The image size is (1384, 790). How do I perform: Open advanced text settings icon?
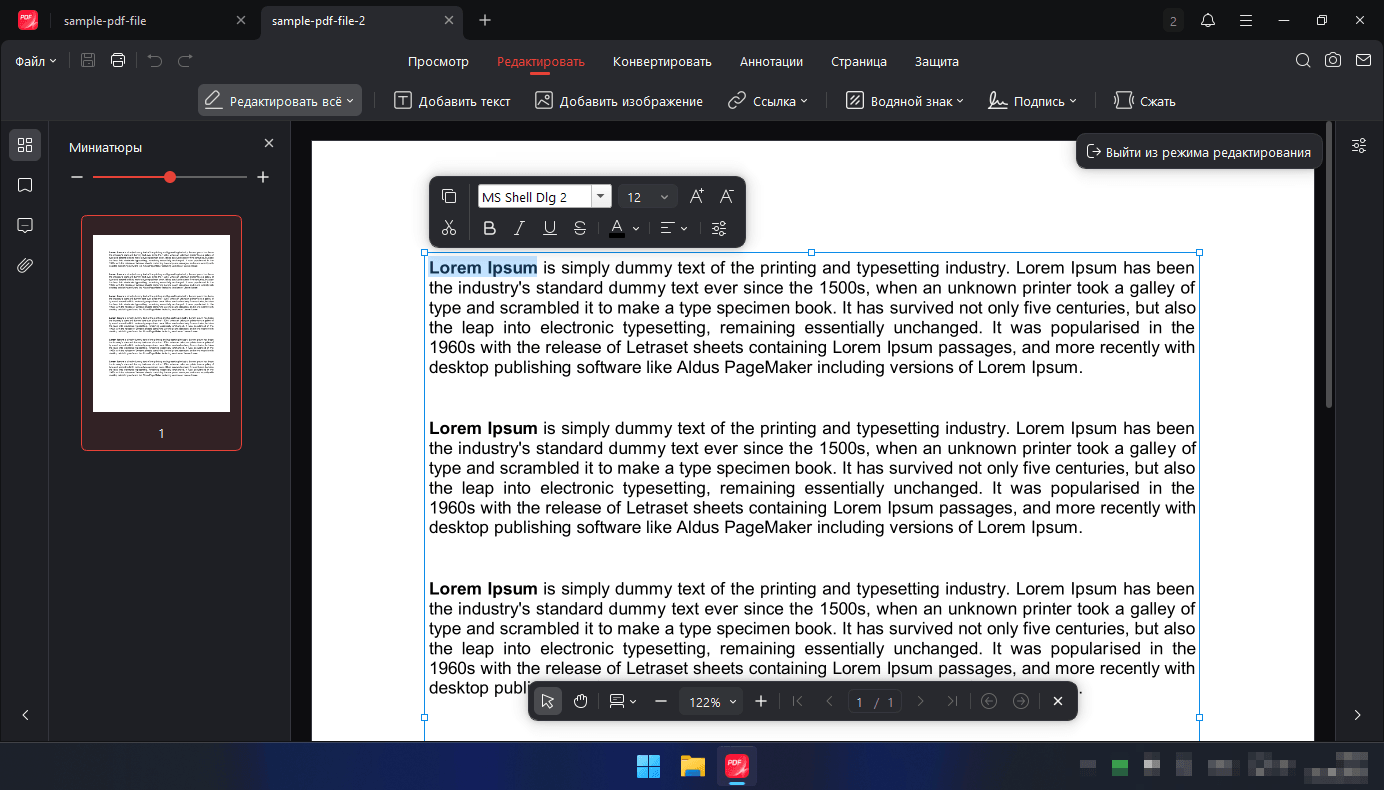point(719,228)
